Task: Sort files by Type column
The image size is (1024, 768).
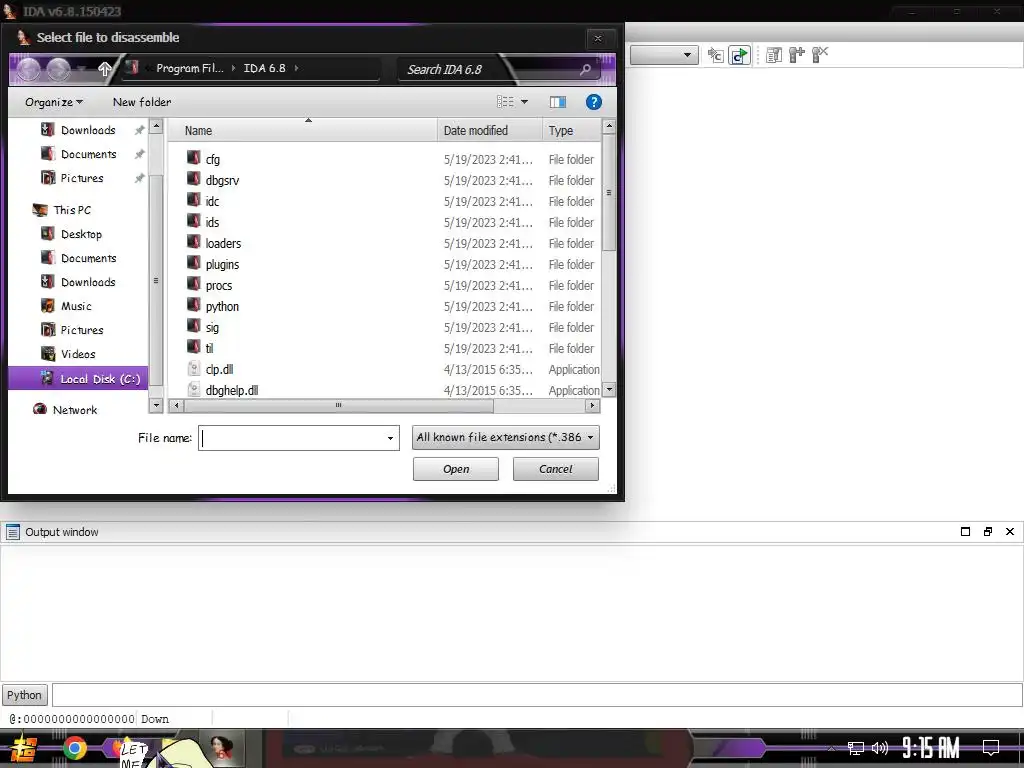Action: coord(571,131)
